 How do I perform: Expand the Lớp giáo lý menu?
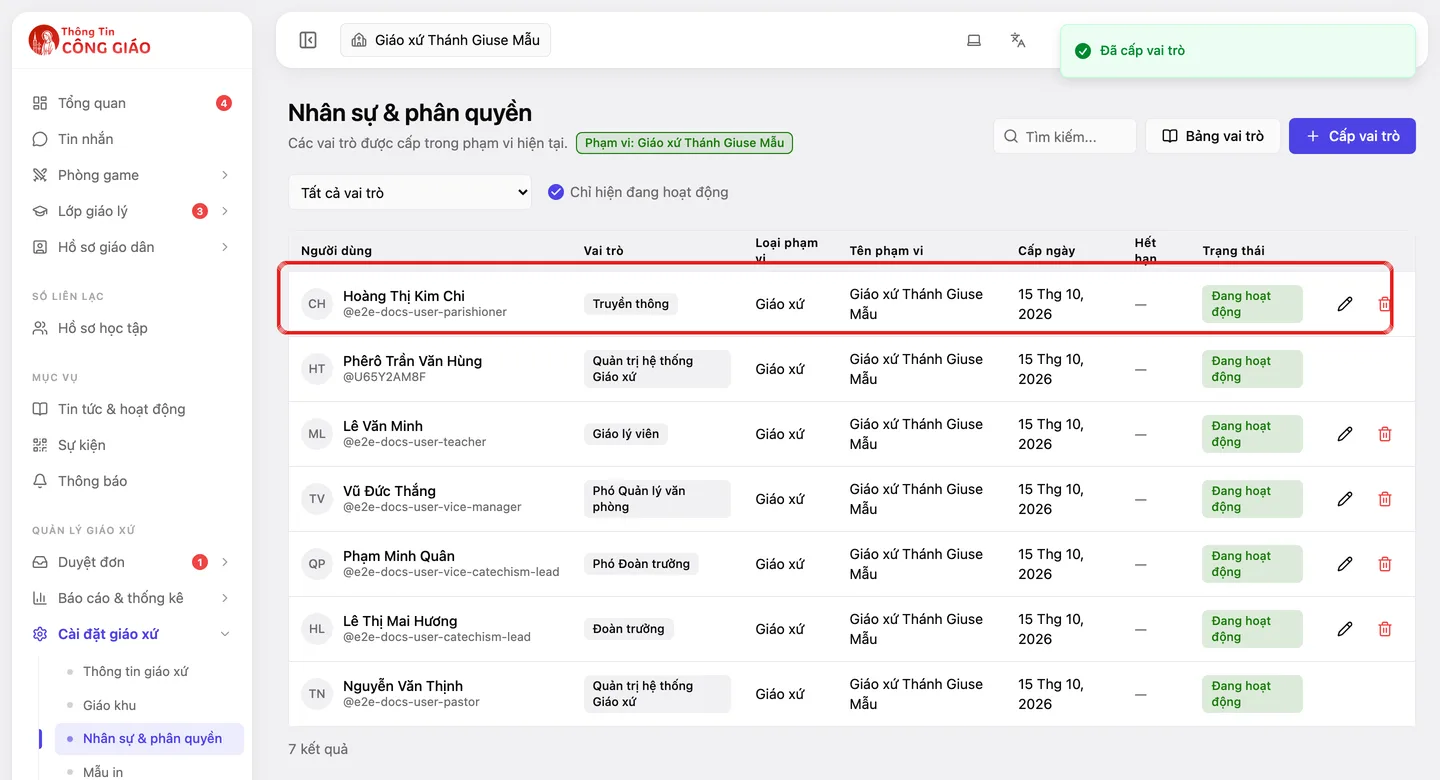pos(132,211)
